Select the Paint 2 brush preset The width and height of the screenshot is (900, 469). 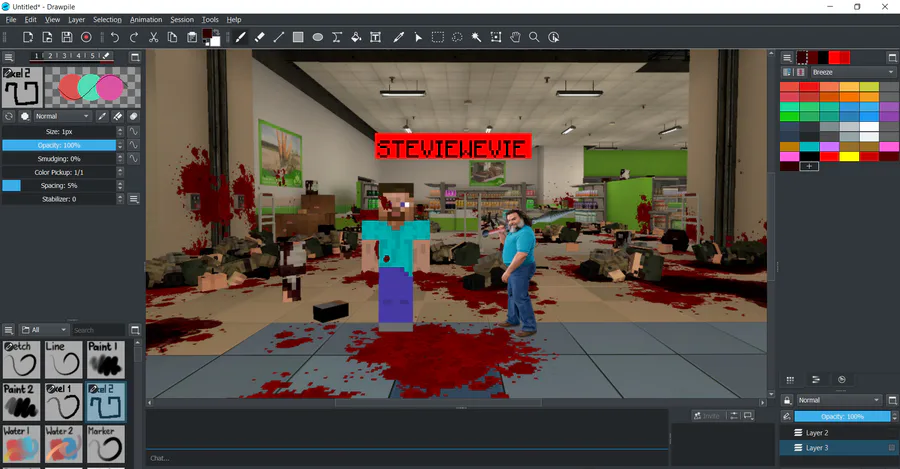coord(21,402)
